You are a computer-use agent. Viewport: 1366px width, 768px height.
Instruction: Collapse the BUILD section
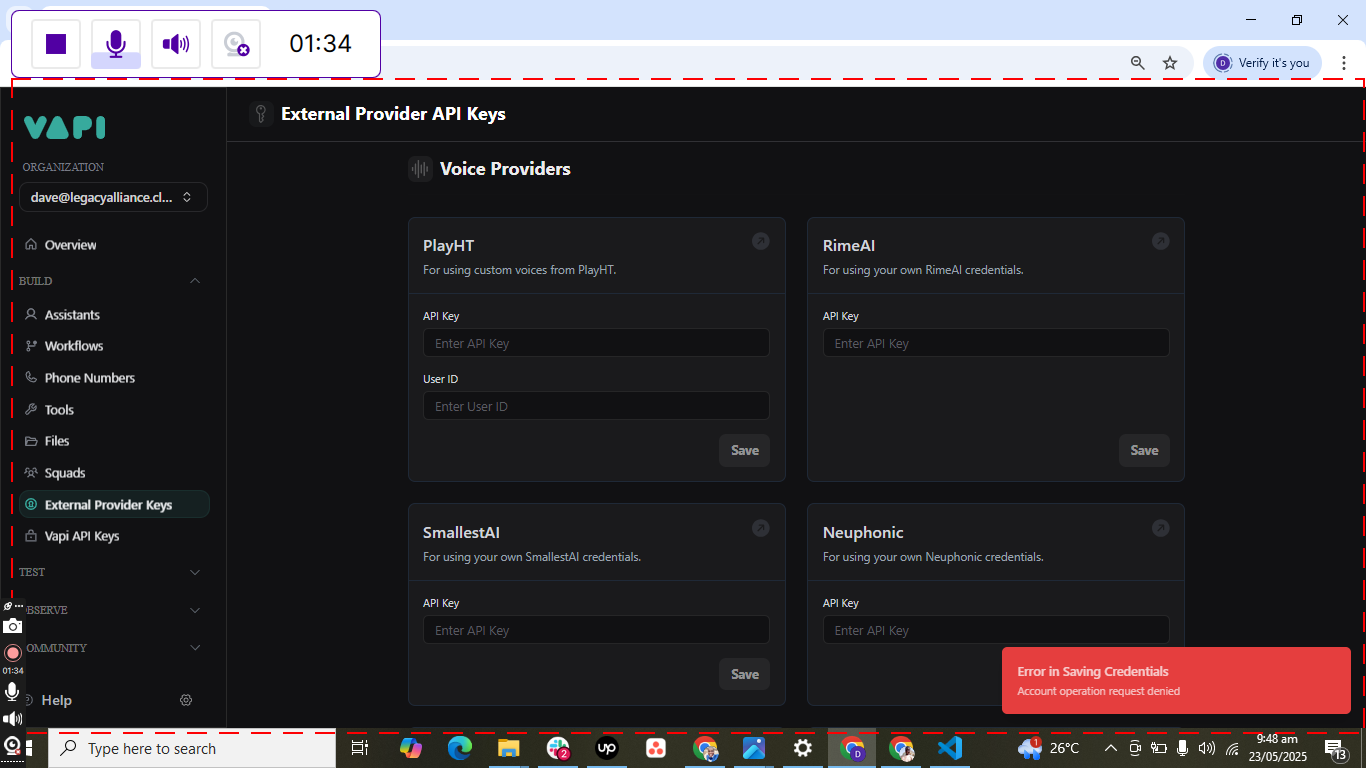pyautogui.click(x=195, y=281)
